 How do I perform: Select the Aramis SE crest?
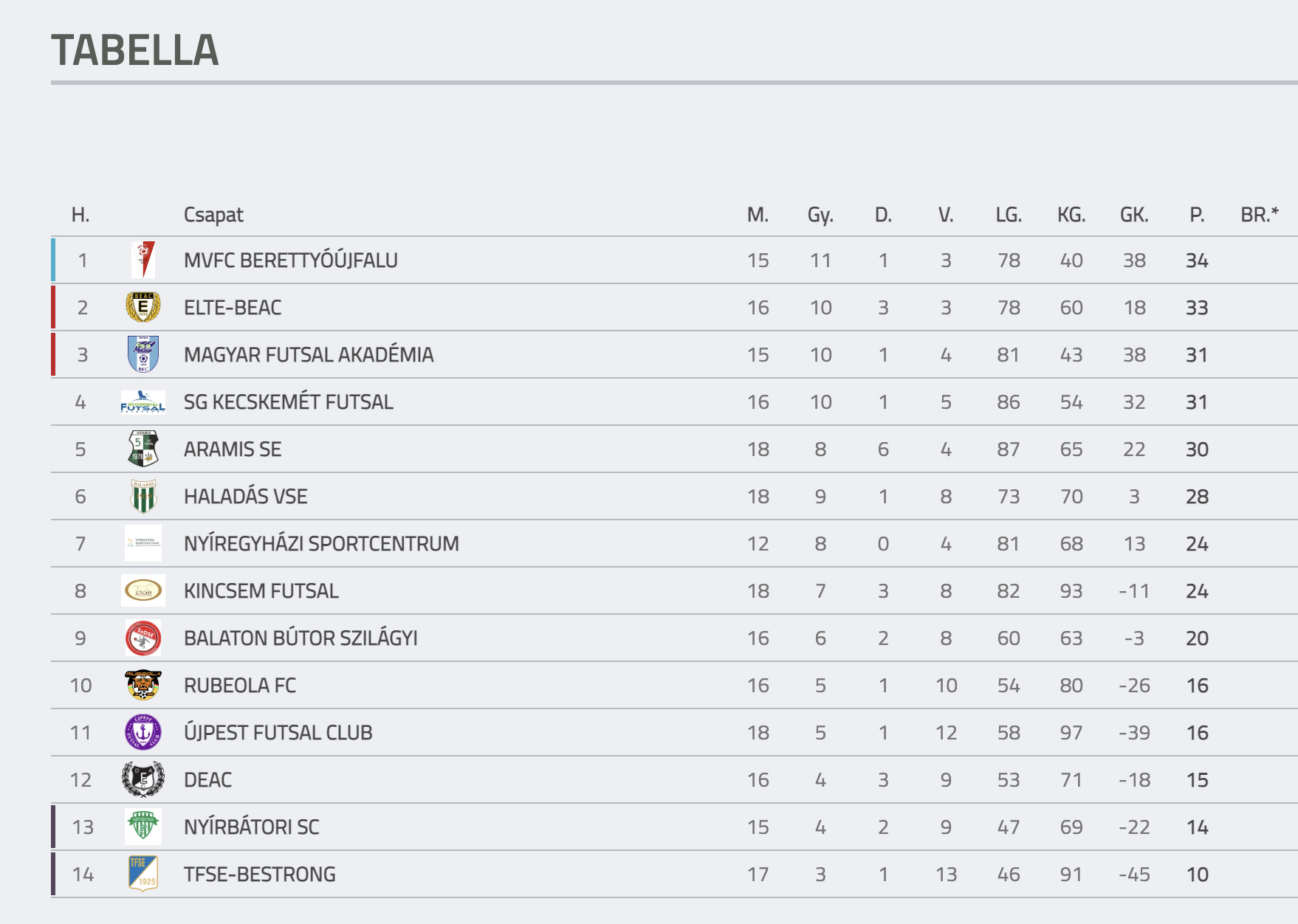[x=143, y=449]
